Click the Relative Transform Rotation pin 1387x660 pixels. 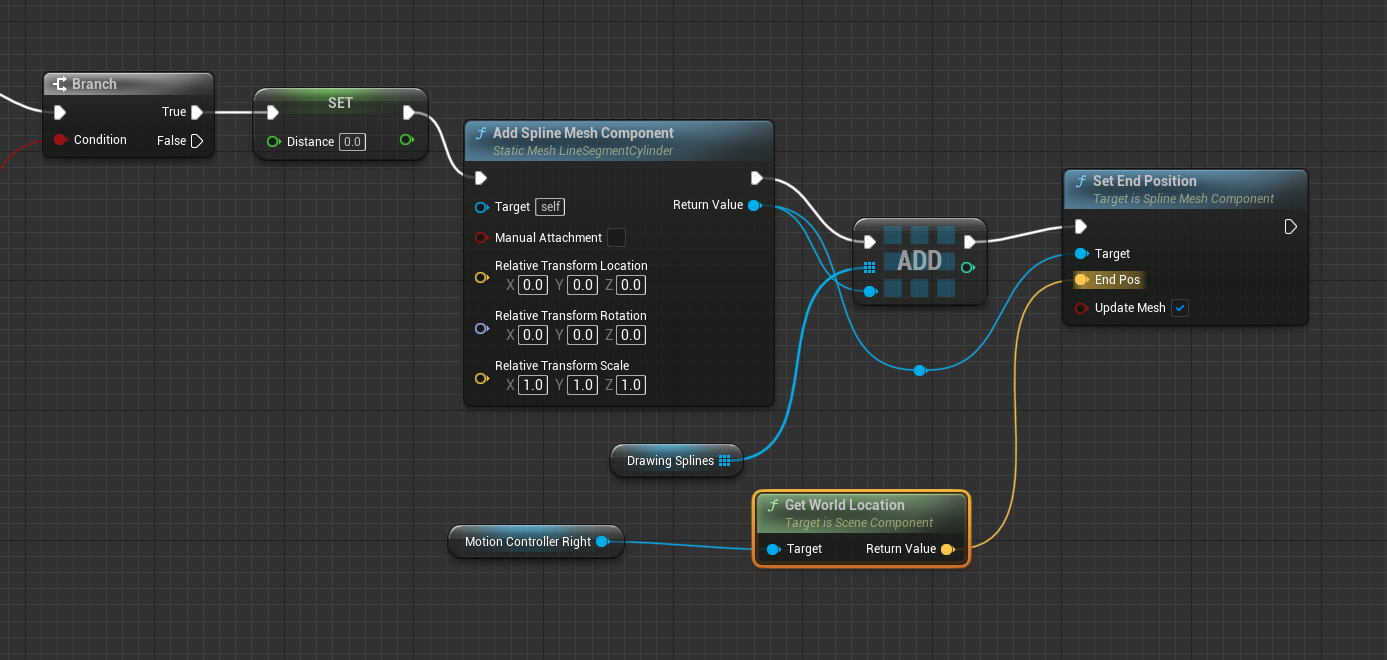tap(482, 328)
